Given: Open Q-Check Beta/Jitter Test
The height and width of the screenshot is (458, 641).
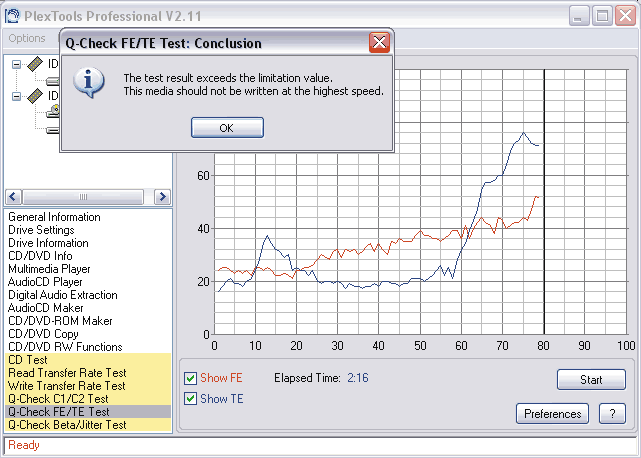Looking at the screenshot, I should pyautogui.click(x=88, y=425).
